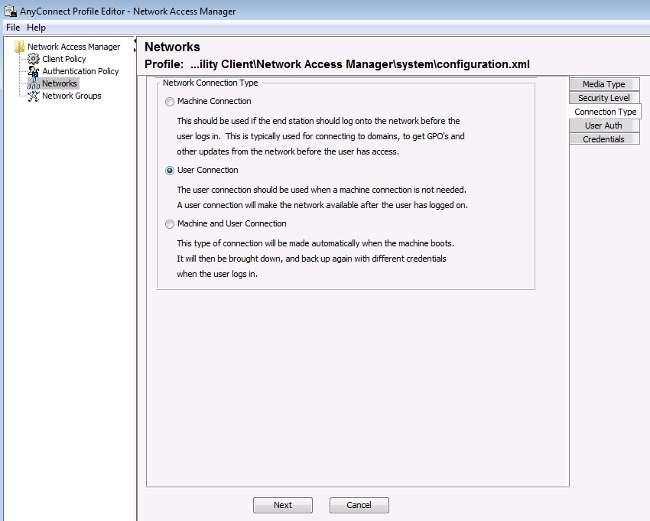Click the AnyConnect Profile Editor title bar icon
The image size is (650, 521).
point(10,11)
